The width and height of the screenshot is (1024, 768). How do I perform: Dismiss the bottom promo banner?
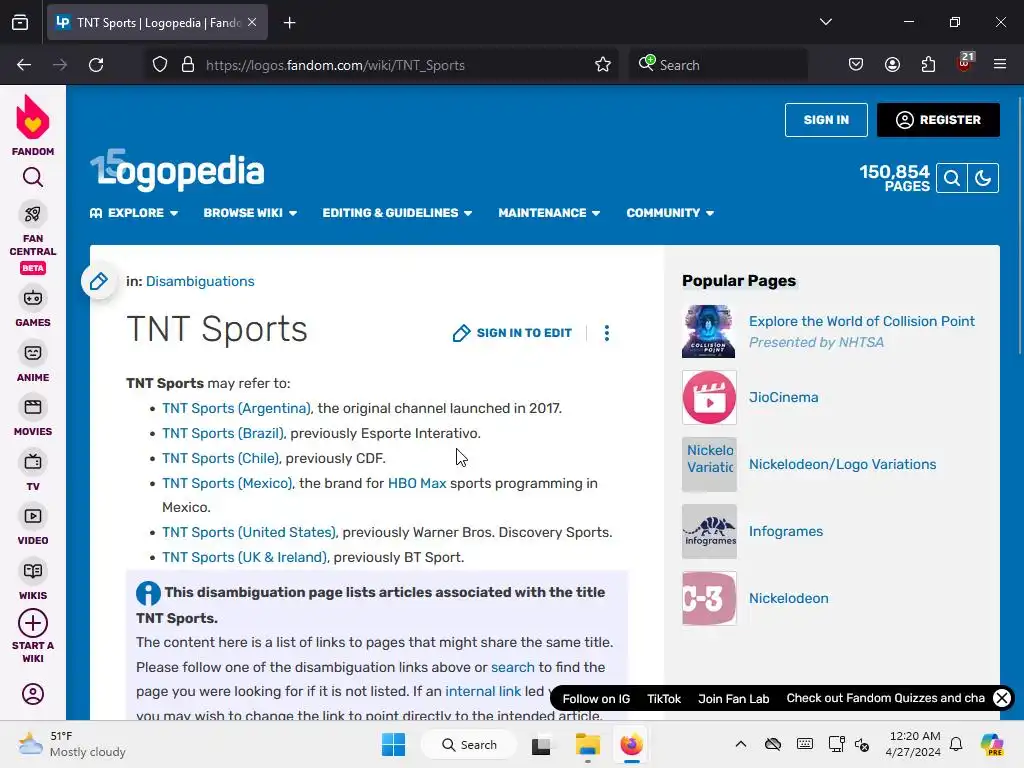[1002, 698]
